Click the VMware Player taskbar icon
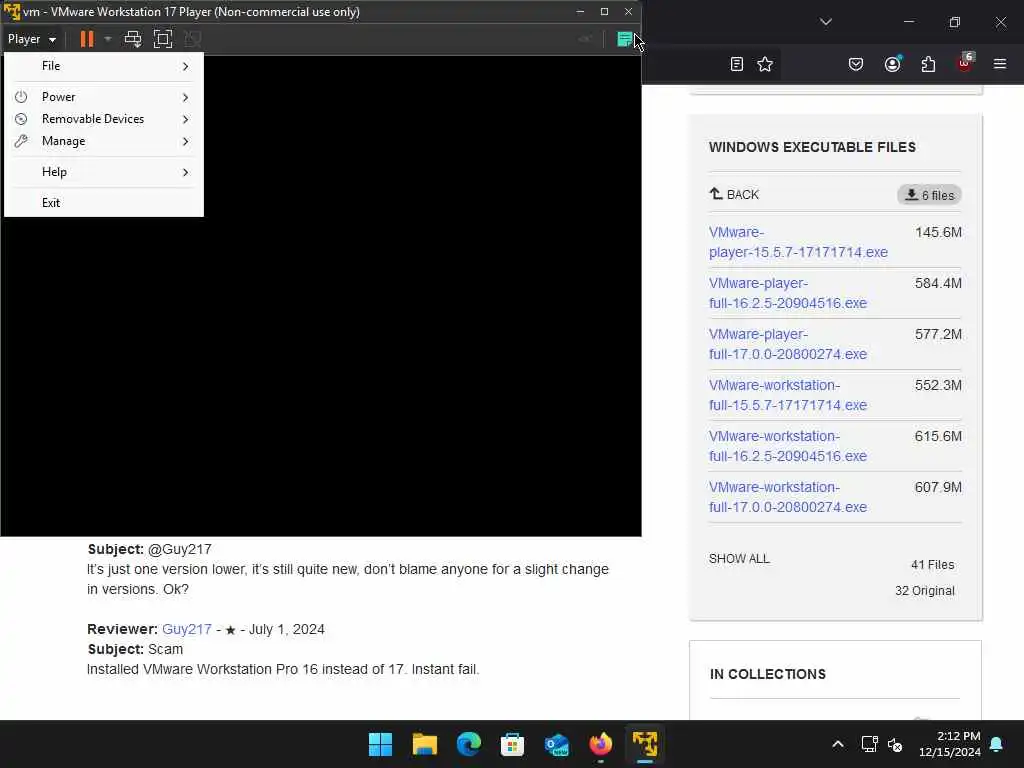This screenshot has height=768, width=1024. 645,744
